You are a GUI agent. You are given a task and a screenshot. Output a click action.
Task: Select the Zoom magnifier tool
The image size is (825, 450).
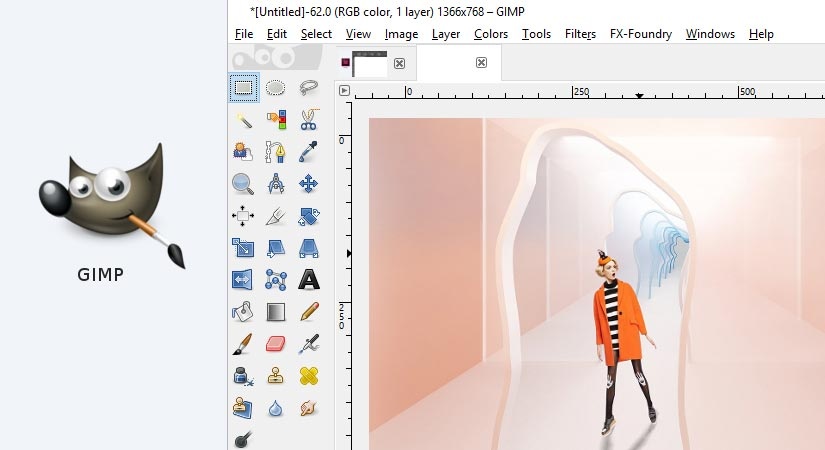(244, 184)
